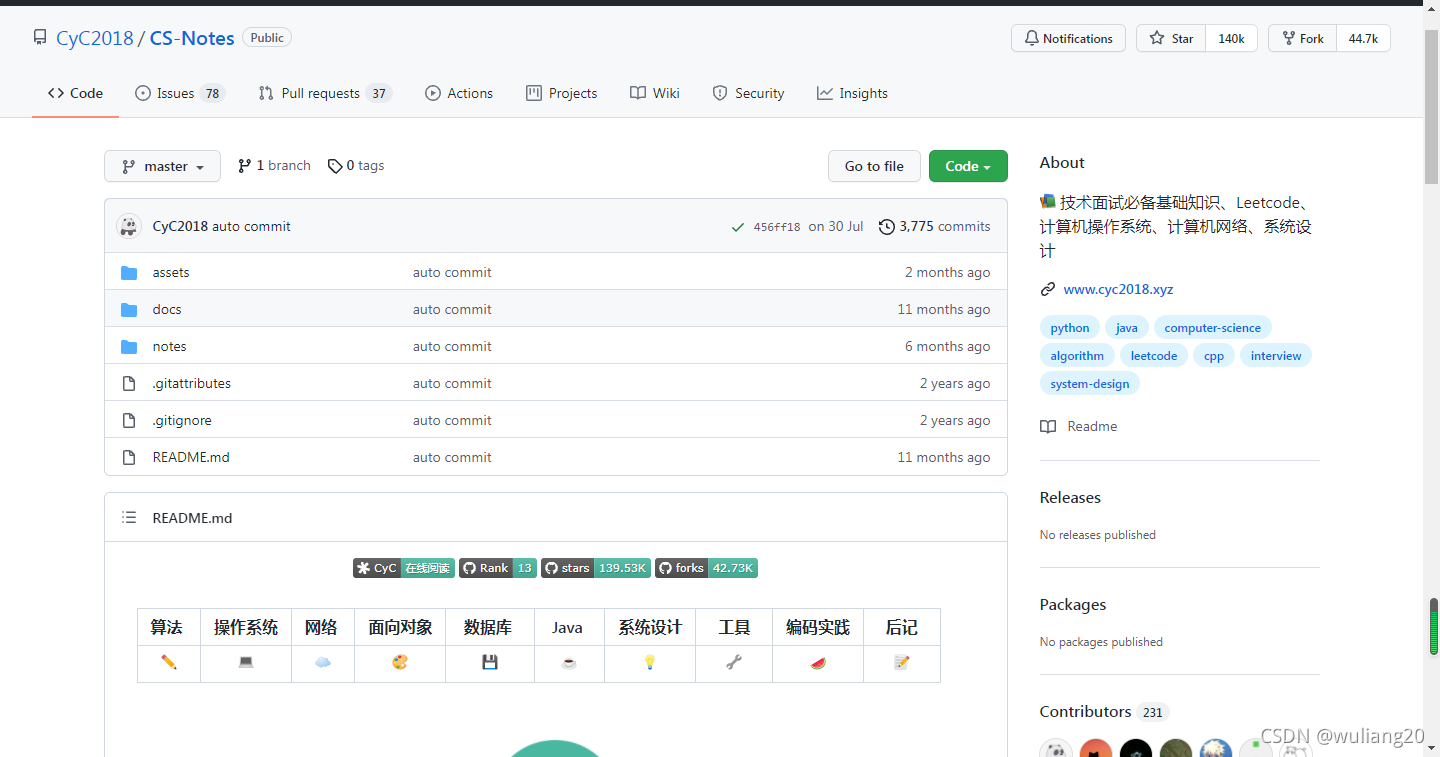The image size is (1440, 757).
Task: Select the python topic tag
Action: tap(1070, 328)
